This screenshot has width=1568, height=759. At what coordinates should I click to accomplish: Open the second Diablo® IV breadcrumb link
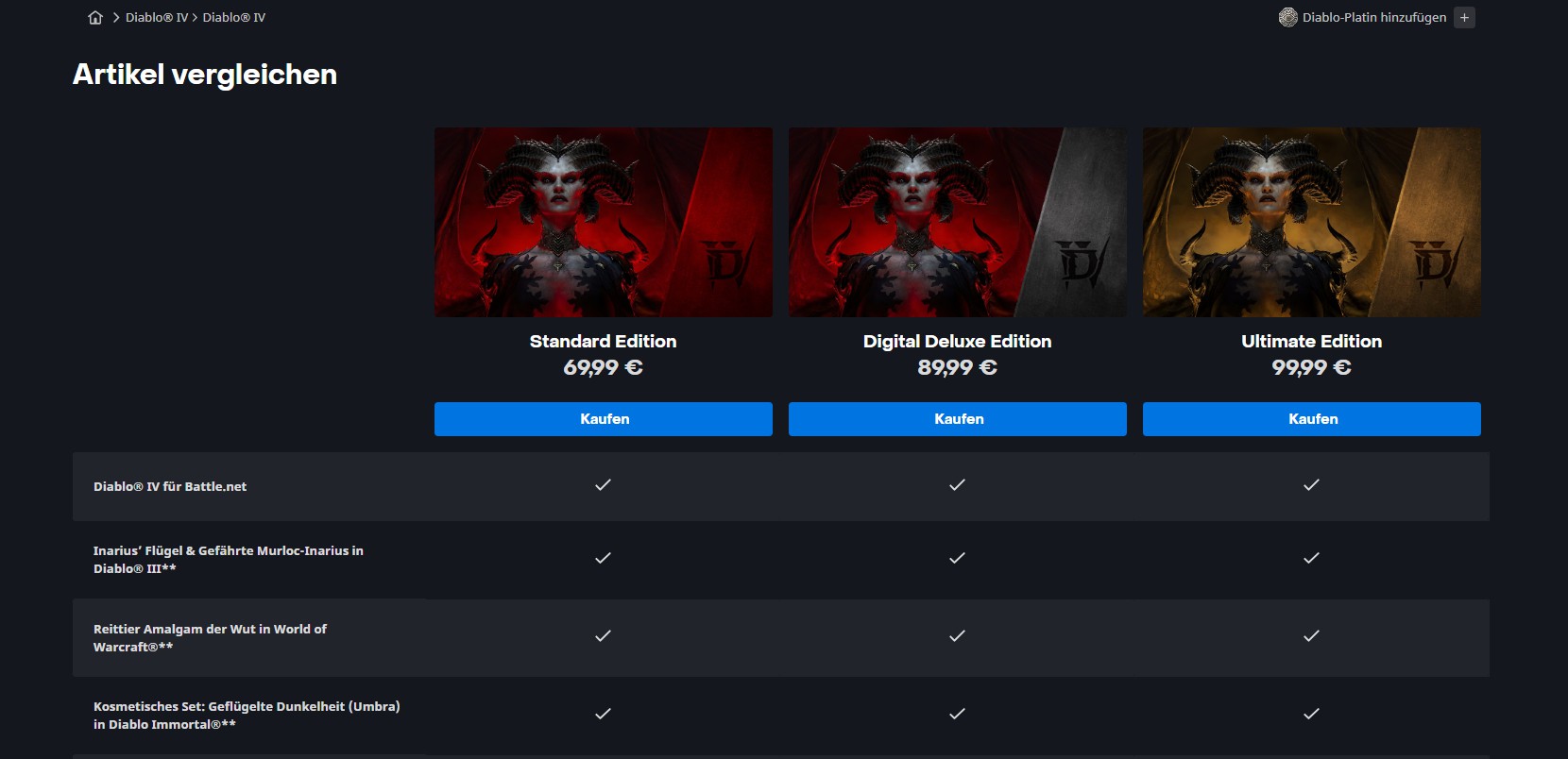coord(234,17)
